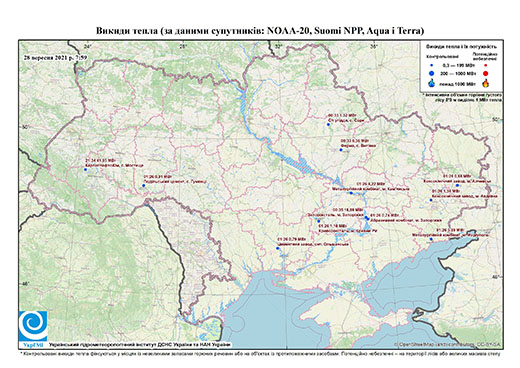Select the large red circle legend marker
The width and height of the screenshot is (520, 368).
pyautogui.click(x=486, y=74)
